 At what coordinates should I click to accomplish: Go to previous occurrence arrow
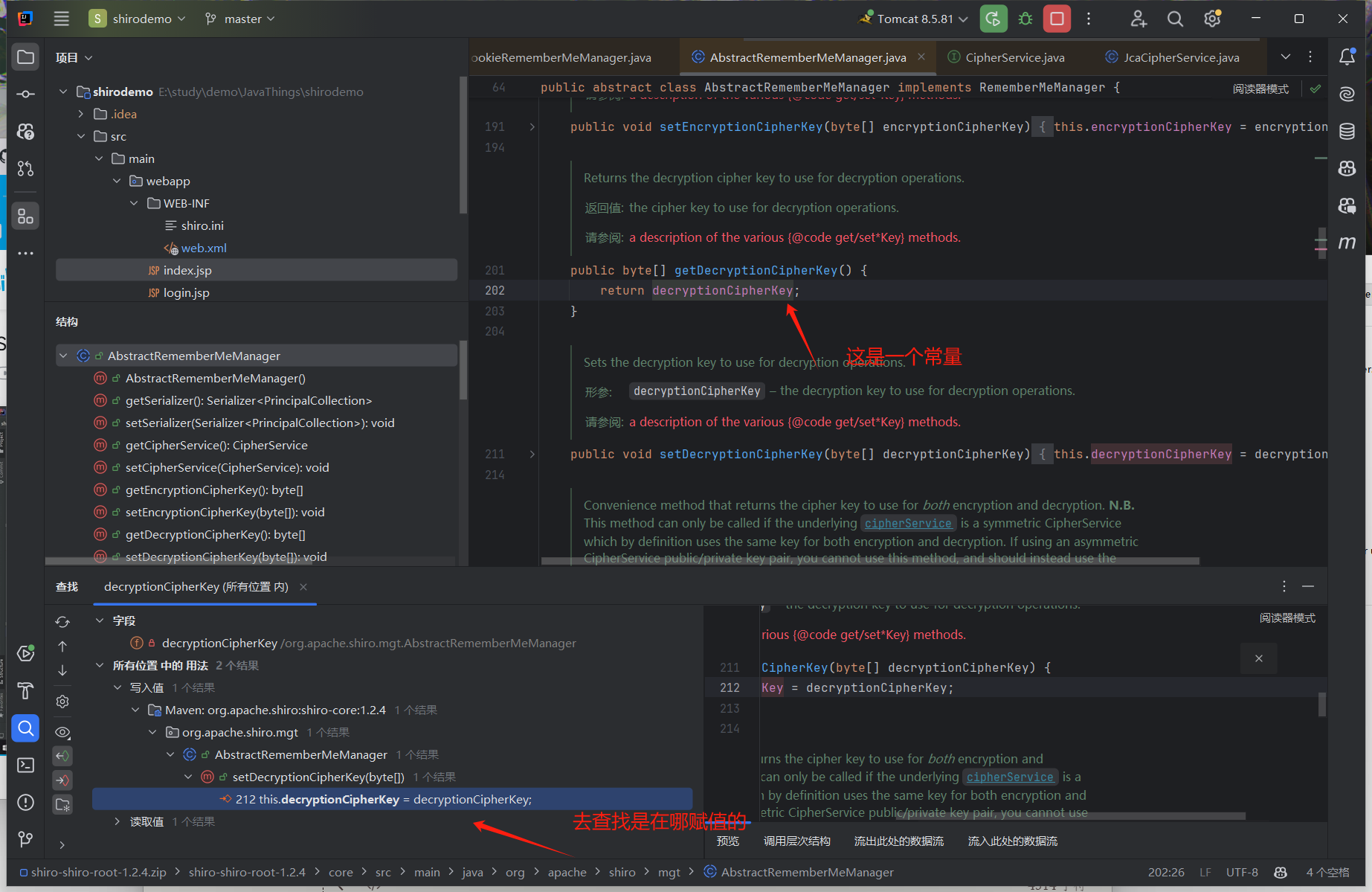pyautogui.click(x=62, y=646)
